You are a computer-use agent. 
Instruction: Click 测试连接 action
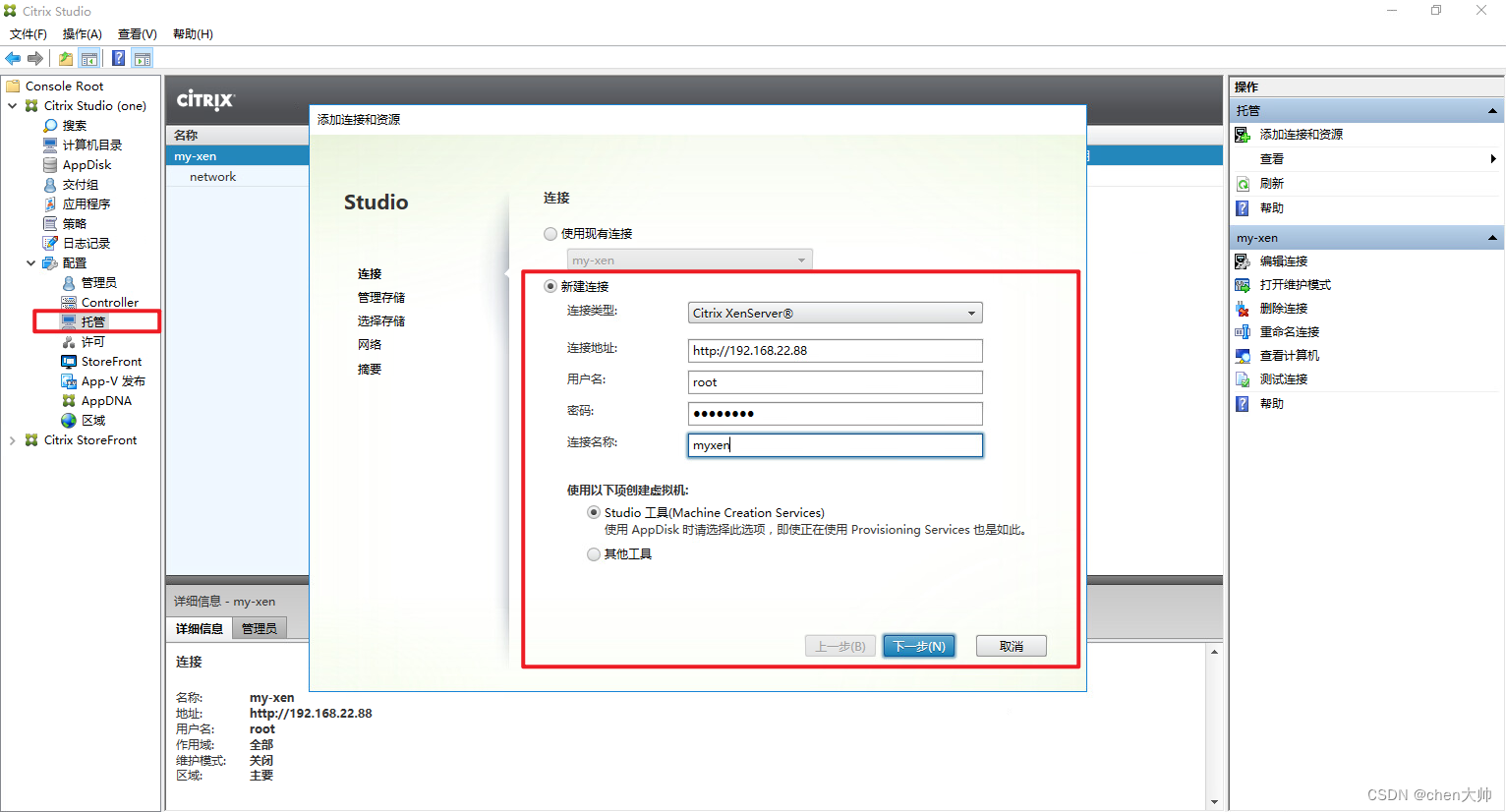1284,379
